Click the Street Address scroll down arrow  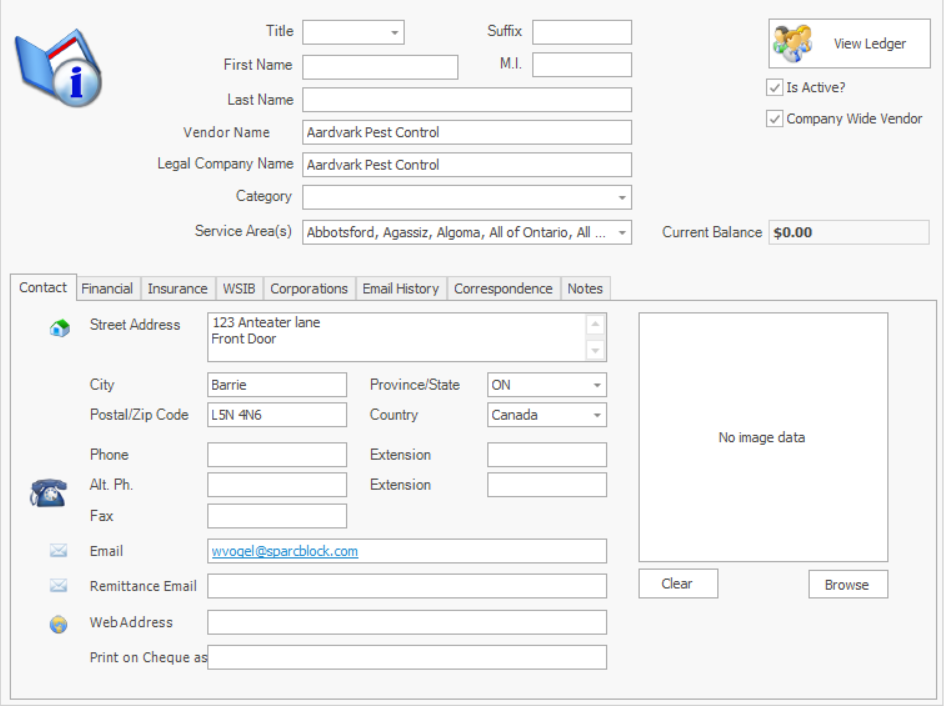[595, 350]
